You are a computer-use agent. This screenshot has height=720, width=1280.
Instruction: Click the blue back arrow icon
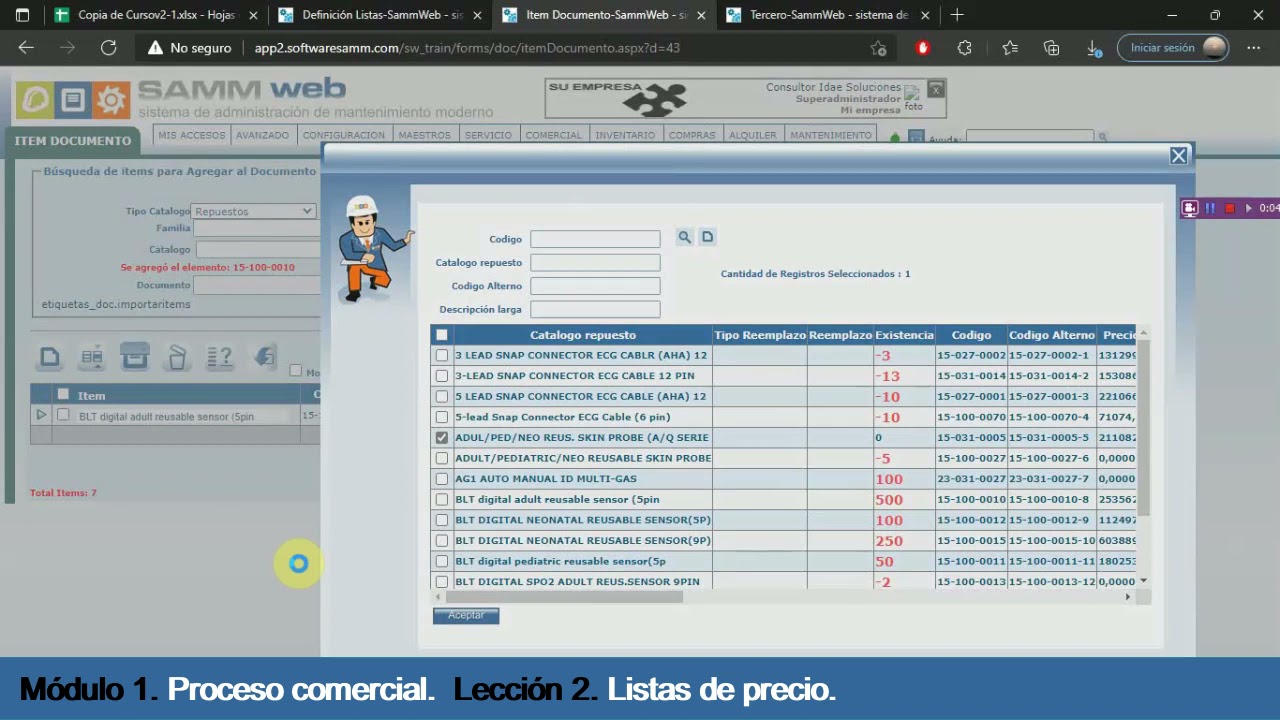(265, 356)
